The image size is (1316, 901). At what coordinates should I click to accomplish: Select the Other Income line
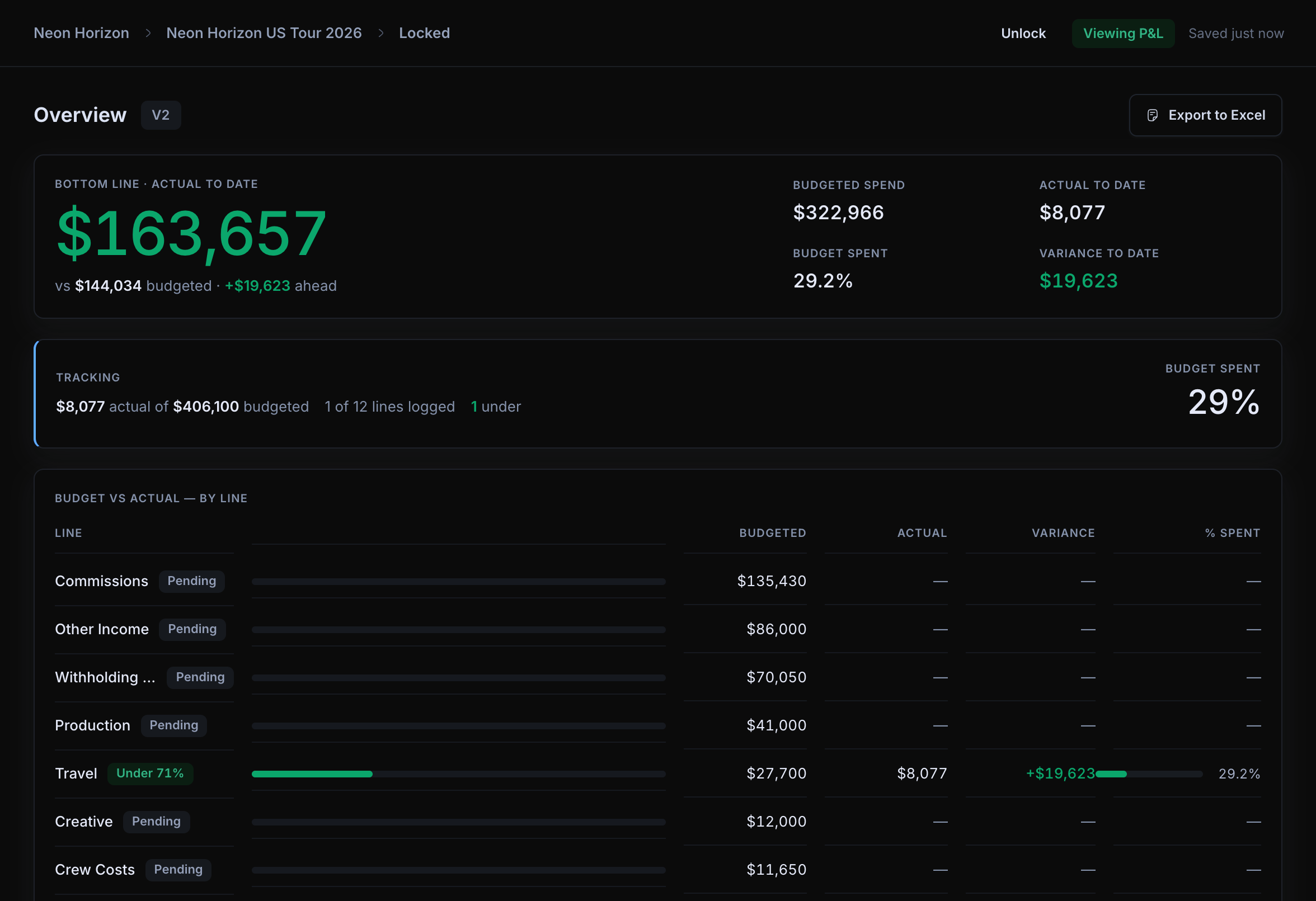click(x=102, y=629)
